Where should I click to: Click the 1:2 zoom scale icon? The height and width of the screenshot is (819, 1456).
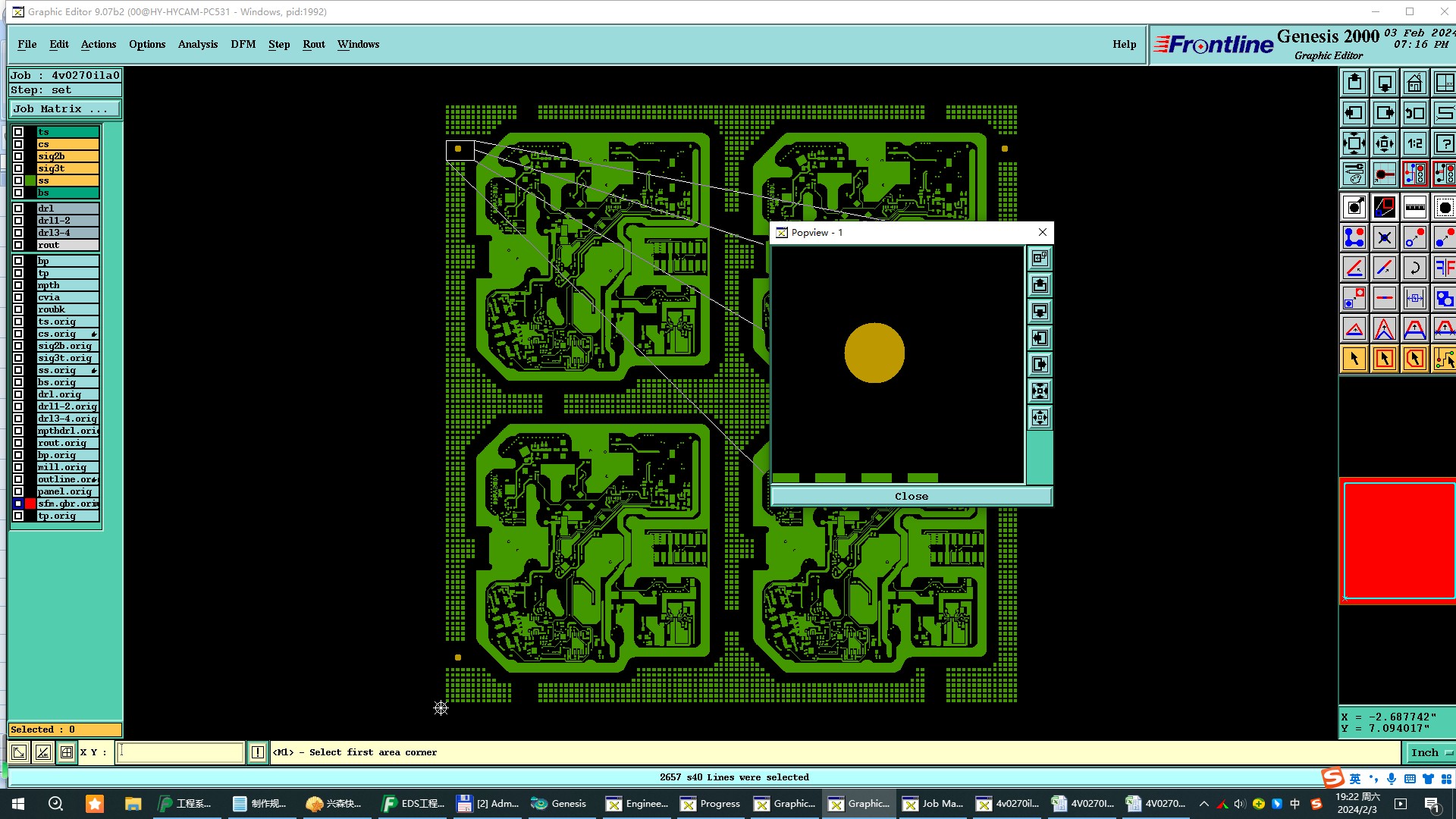(x=1414, y=143)
